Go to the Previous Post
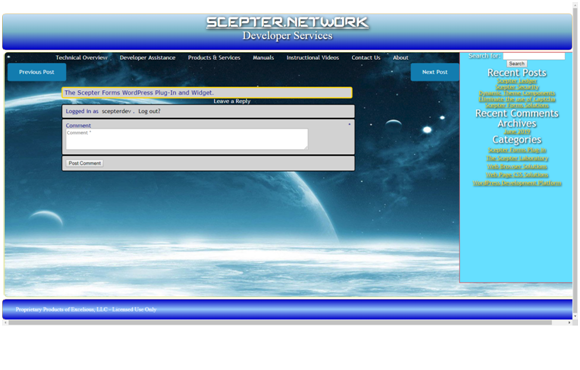Screen dimensions: 580x370 (x=37, y=72)
